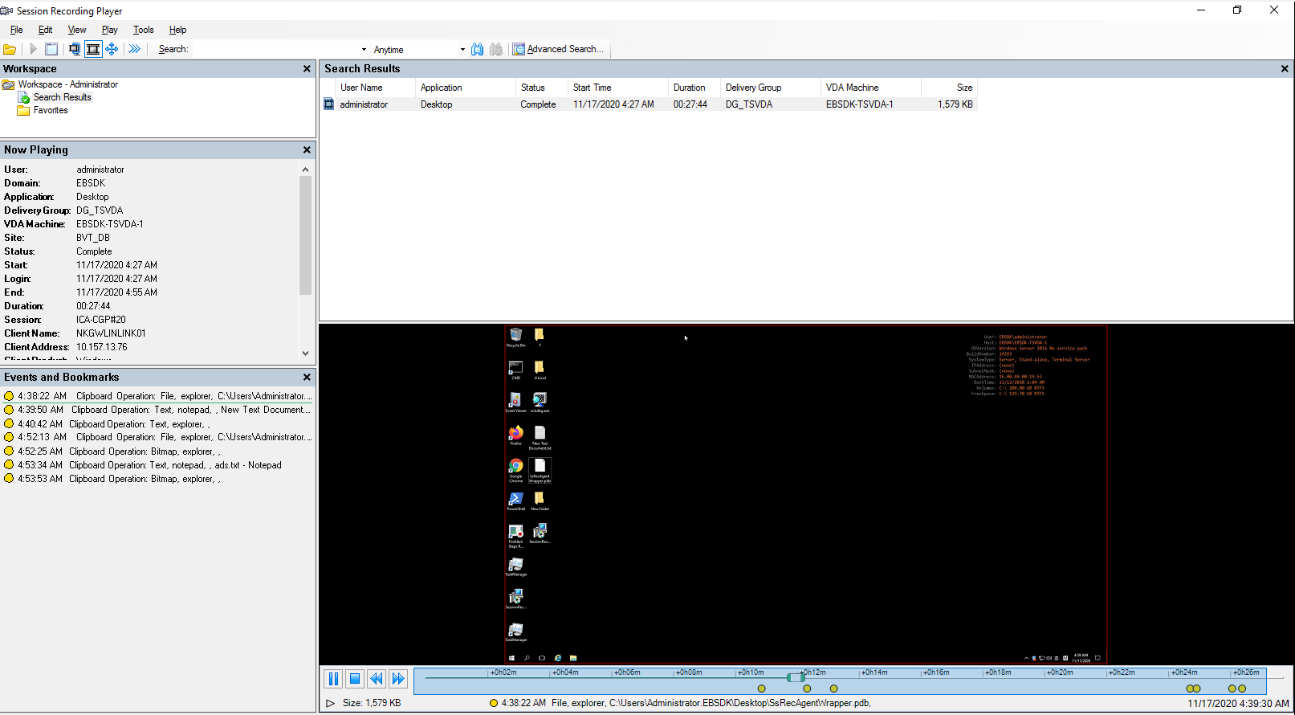This screenshot has width=1295, height=715.
Task: Open the Tools menu
Action: pos(144,30)
